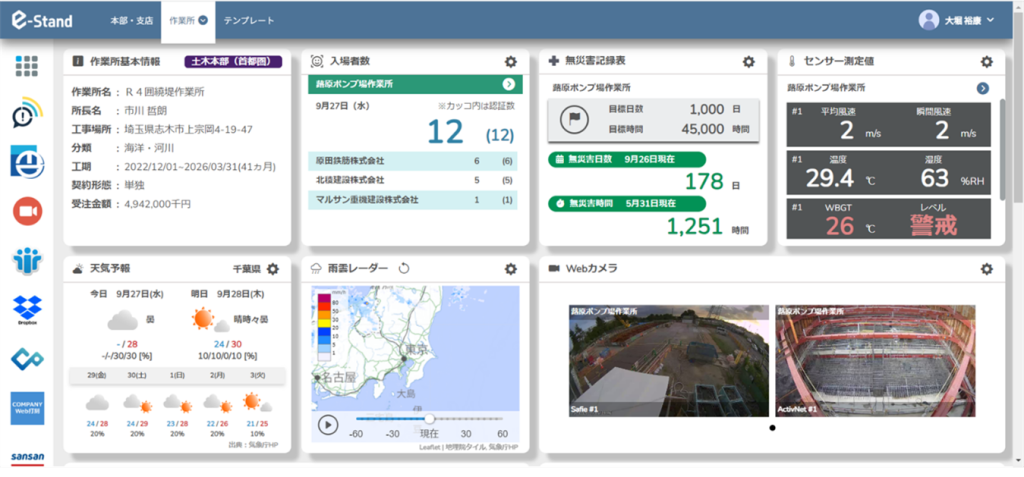Viewport: 1024px width, 477px height.
Task: Click the rain radar timeline slider handle
Action: 430,419
